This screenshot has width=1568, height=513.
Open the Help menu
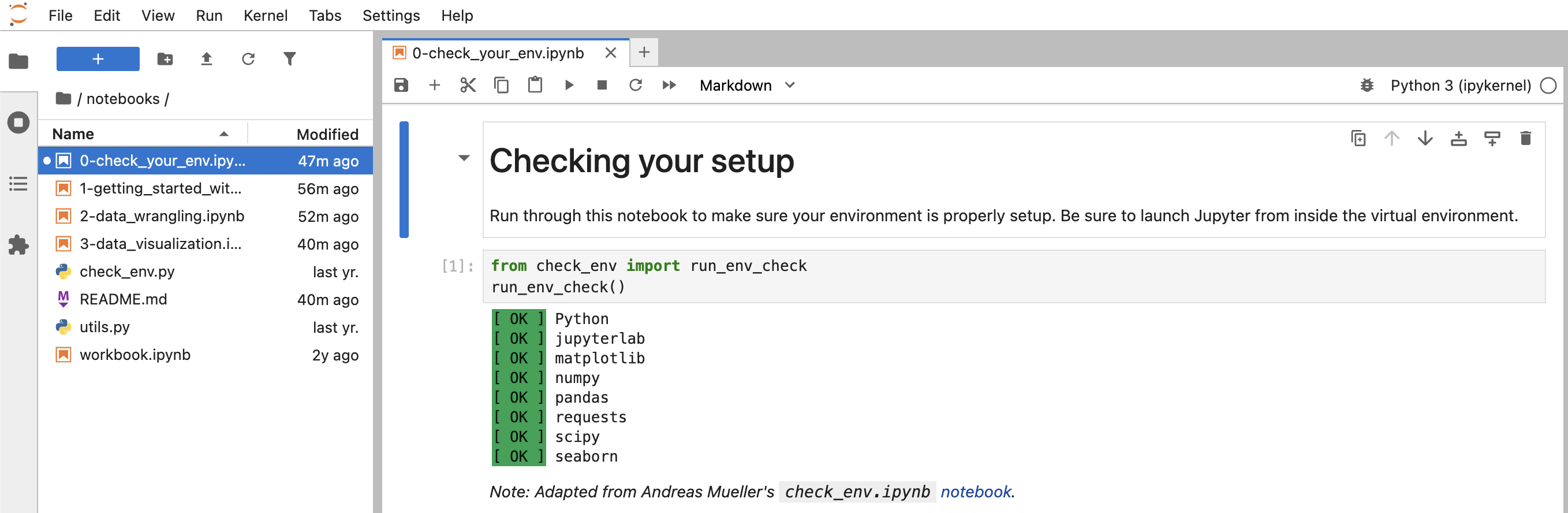pos(457,15)
